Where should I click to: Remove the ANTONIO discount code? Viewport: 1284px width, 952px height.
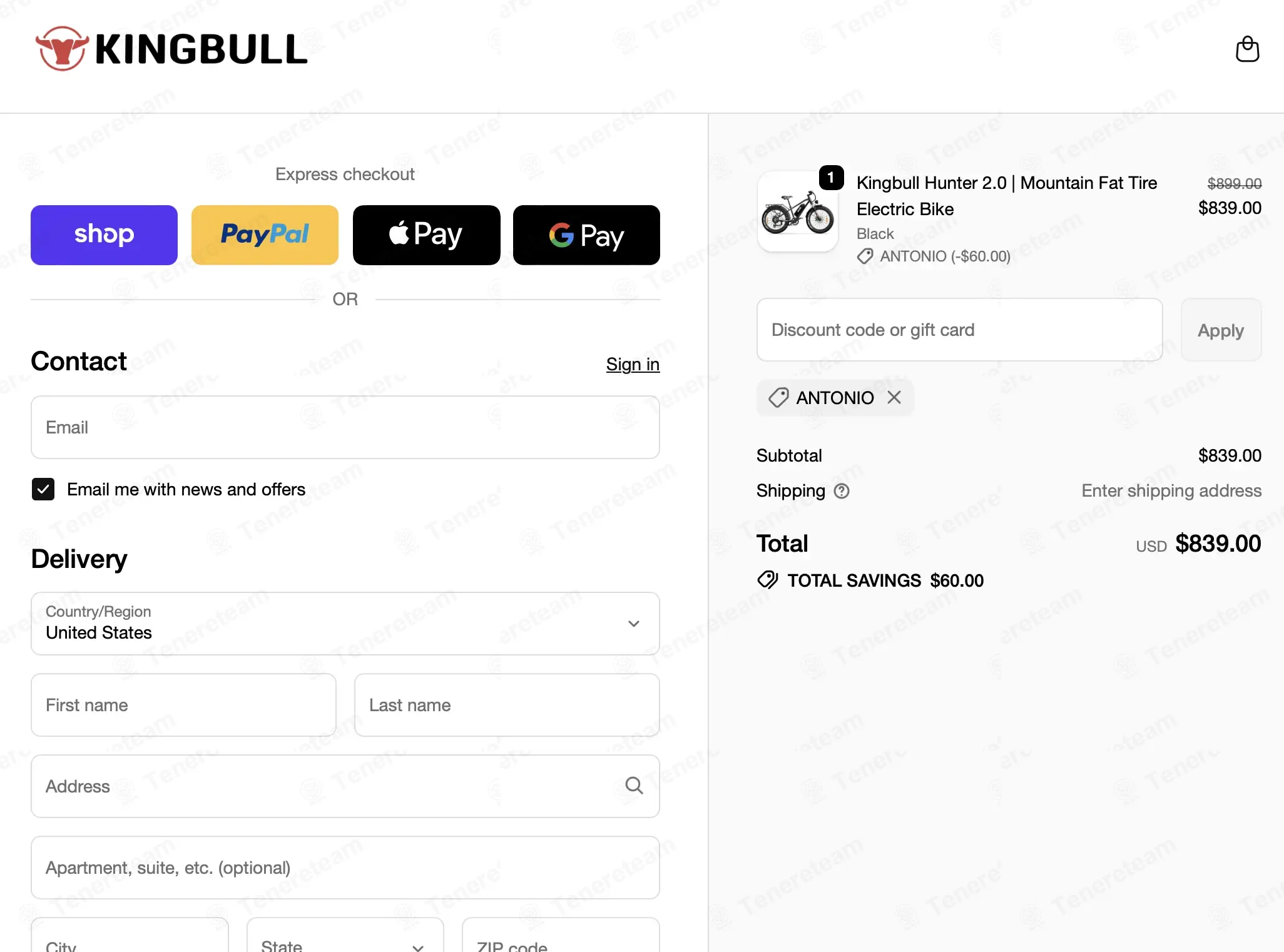coord(894,397)
